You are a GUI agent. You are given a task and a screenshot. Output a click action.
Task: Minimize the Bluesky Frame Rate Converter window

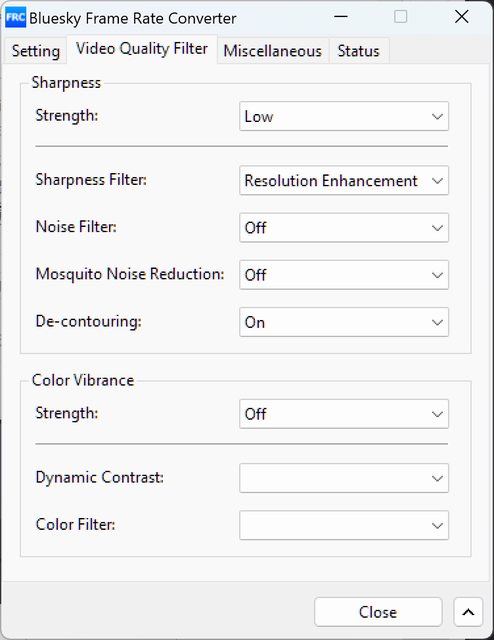(340, 17)
